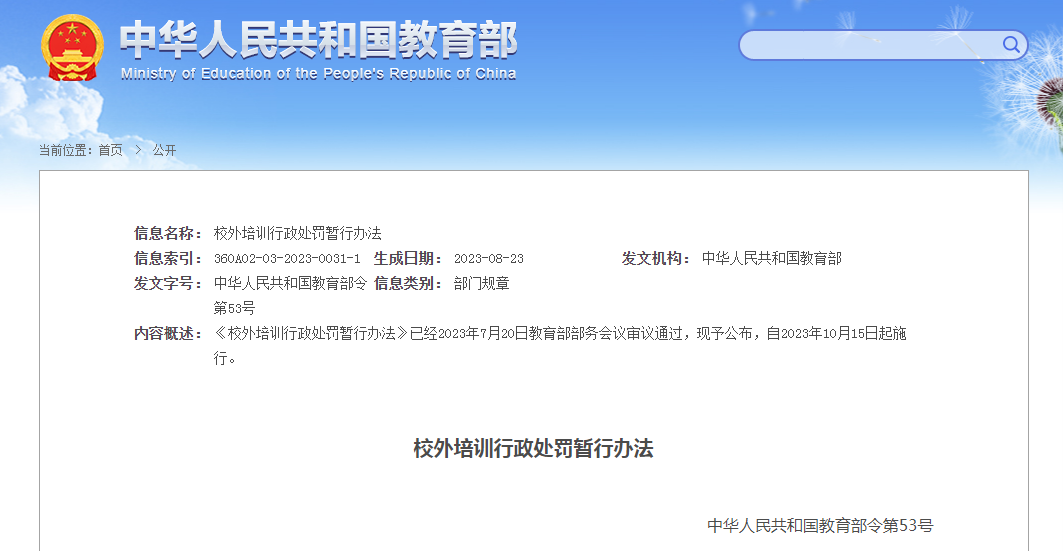Click the national emblem logo
This screenshot has height=551, width=1063.
[x=71, y=47]
